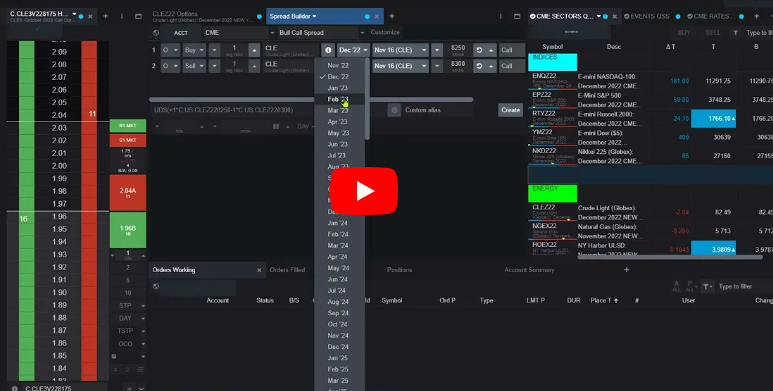Reset the leg 1 strike with the refresh icon

point(479,50)
